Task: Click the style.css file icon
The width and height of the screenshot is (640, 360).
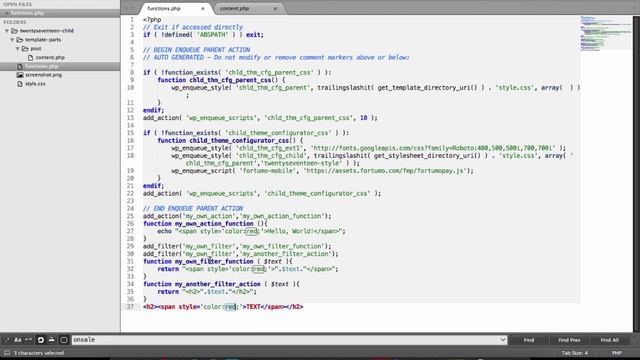Action: [x=20, y=84]
